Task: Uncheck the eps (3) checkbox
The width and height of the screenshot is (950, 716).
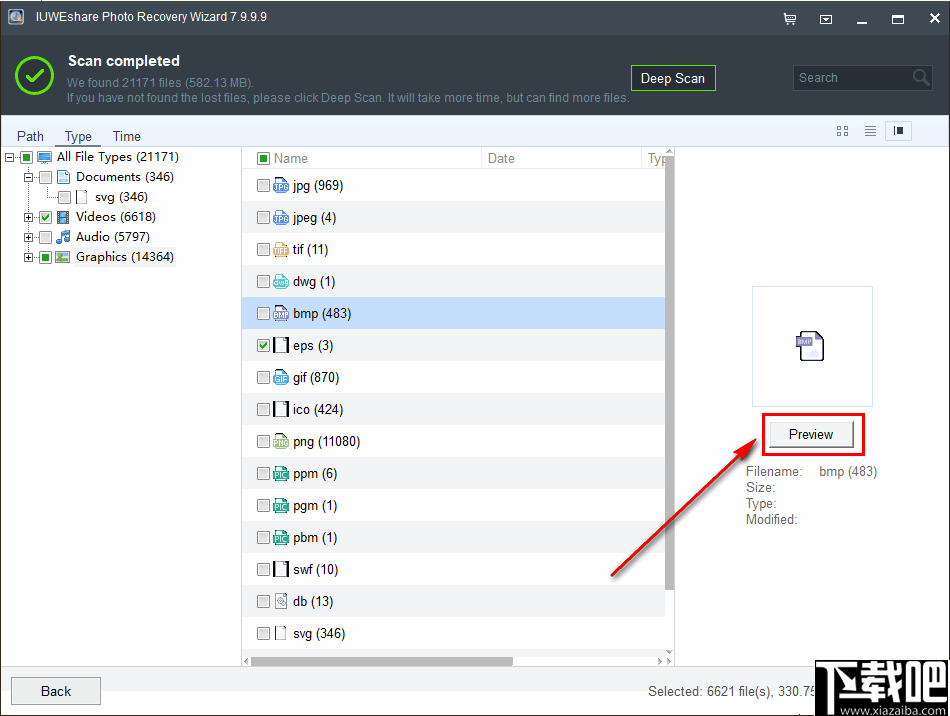Action: coord(263,345)
